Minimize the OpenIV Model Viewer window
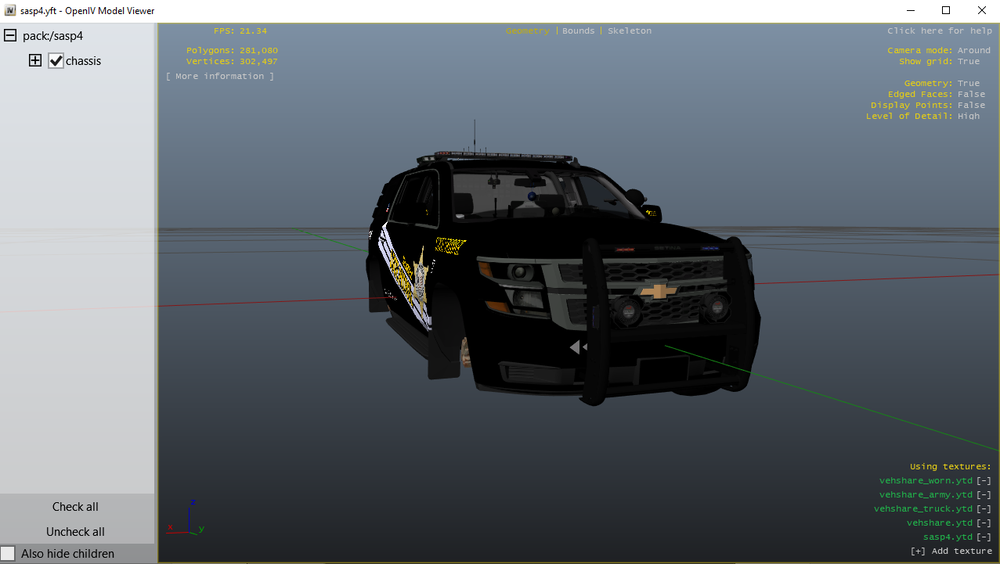1000x564 pixels. [911, 10]
